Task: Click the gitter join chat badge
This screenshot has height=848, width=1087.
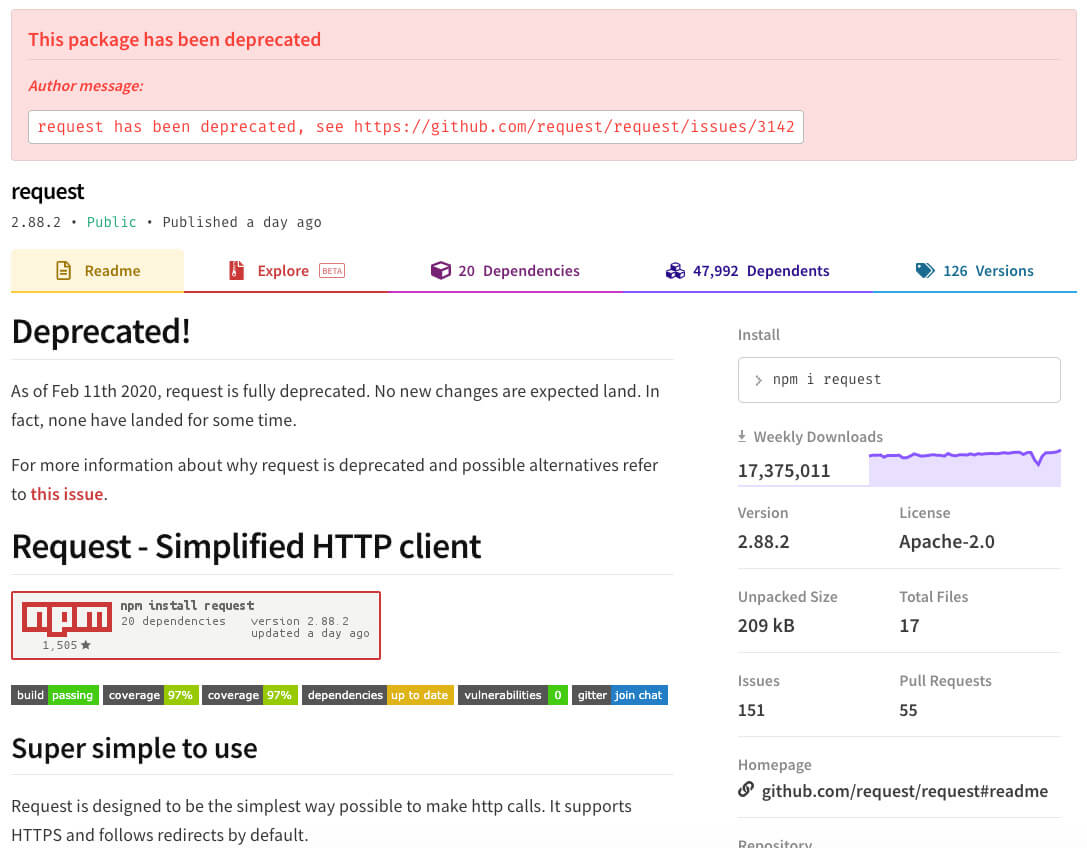Action: (620, 695)
